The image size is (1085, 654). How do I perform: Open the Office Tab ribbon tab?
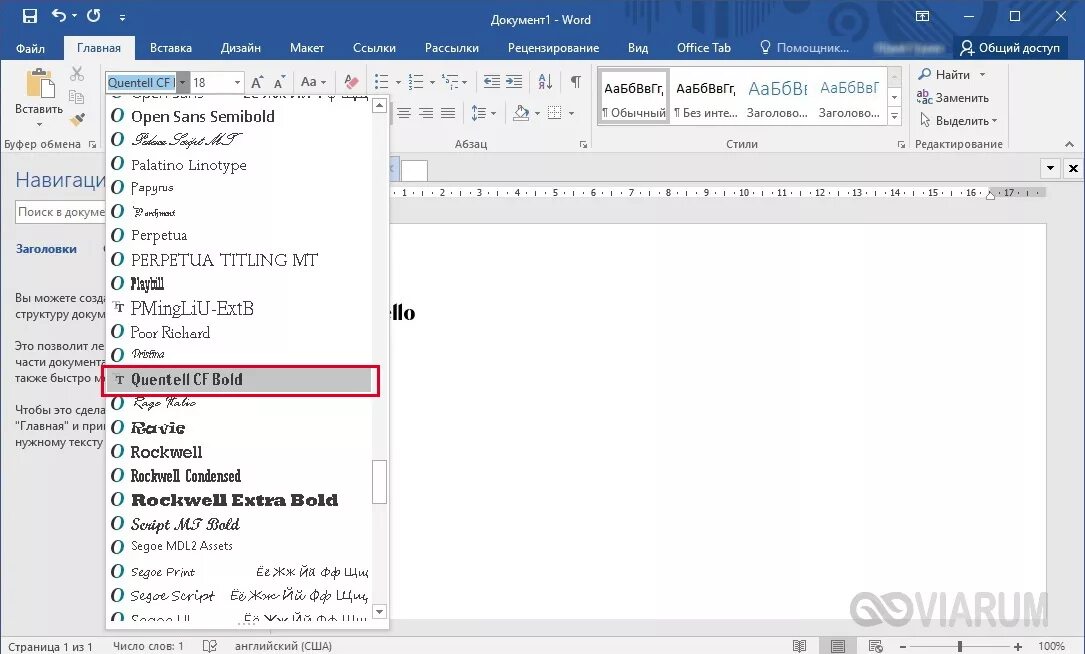704,48
